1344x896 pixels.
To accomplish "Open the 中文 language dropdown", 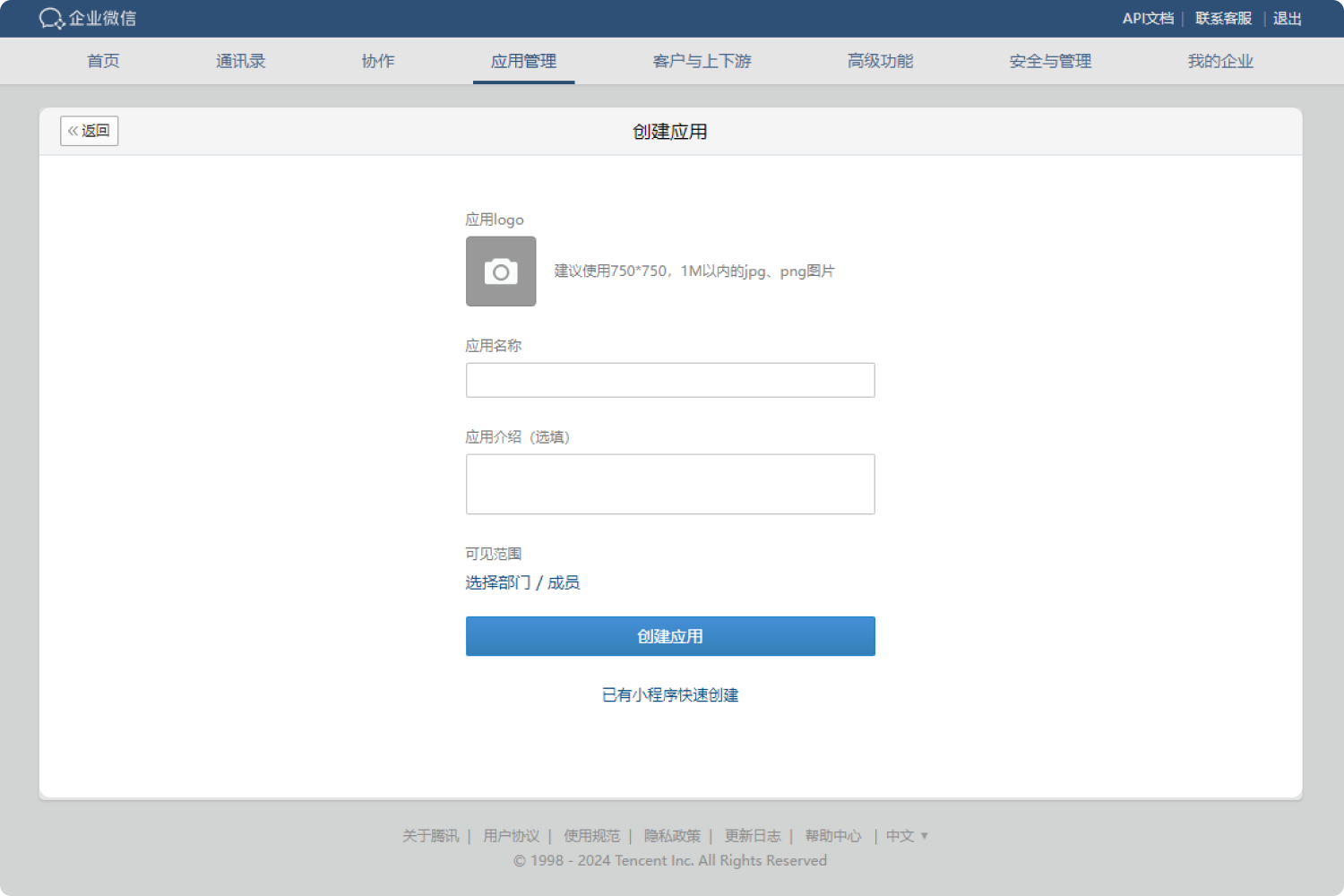I will (x=907, y=836).
